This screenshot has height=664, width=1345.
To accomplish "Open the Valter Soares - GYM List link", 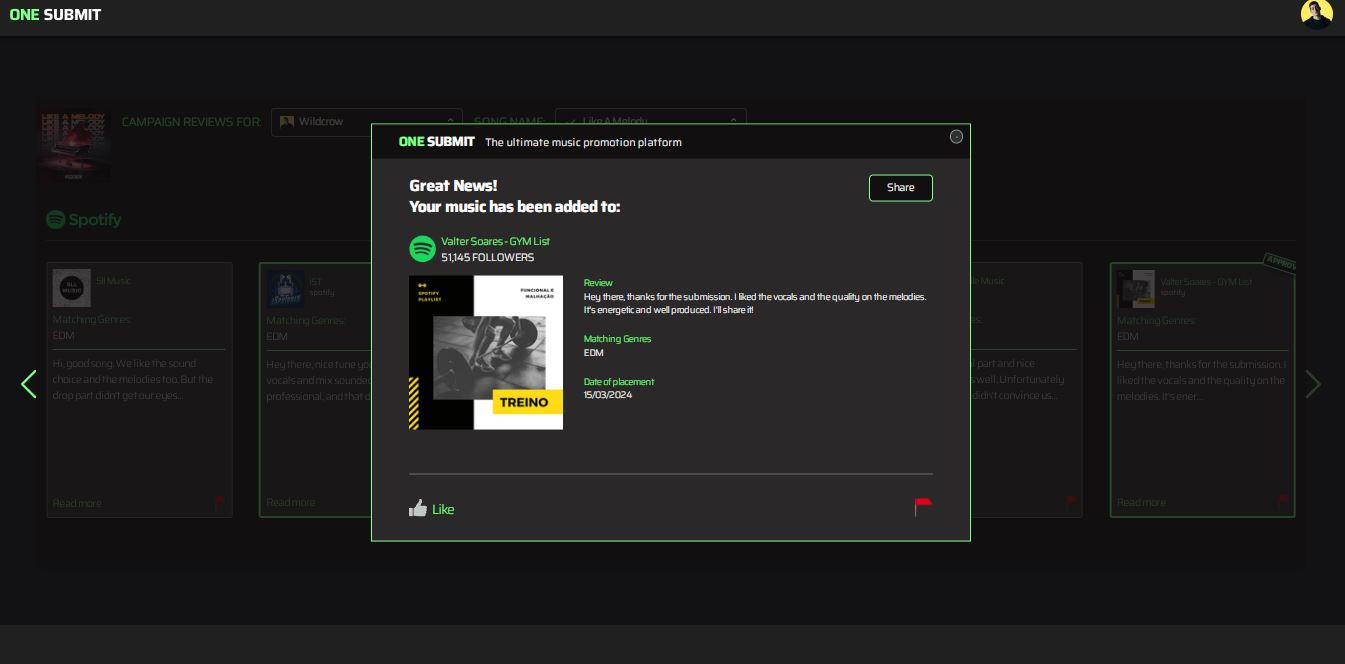I will tap(495, 241).
